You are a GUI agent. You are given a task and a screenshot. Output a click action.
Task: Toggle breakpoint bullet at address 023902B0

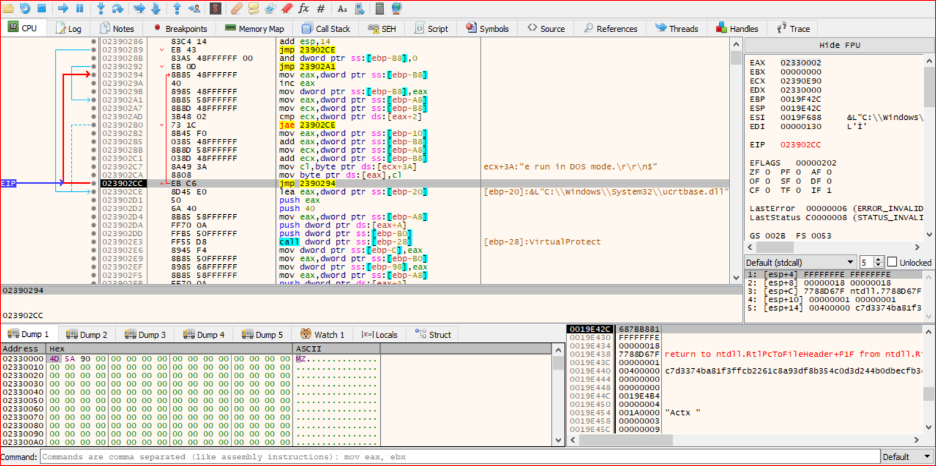tap(94, 125)
